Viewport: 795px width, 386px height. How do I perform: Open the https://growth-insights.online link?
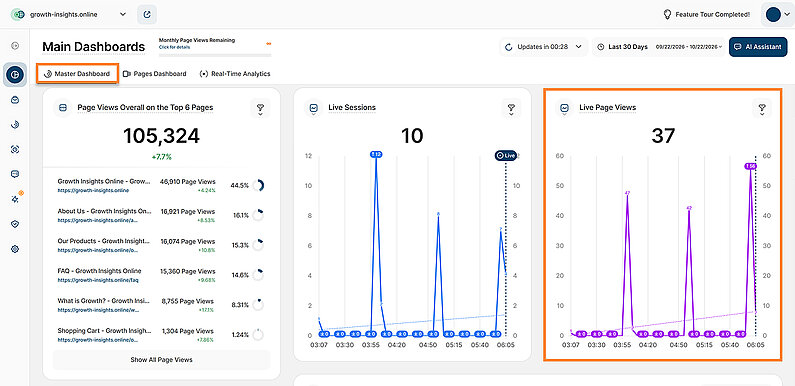click(93, 191)
